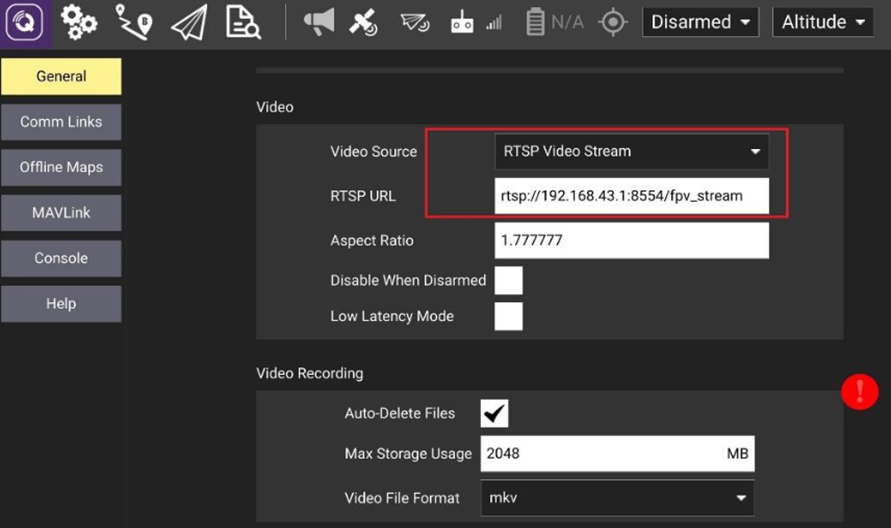
Task: Expand the Video Source dropdown
Action: [x=631, y=152]
